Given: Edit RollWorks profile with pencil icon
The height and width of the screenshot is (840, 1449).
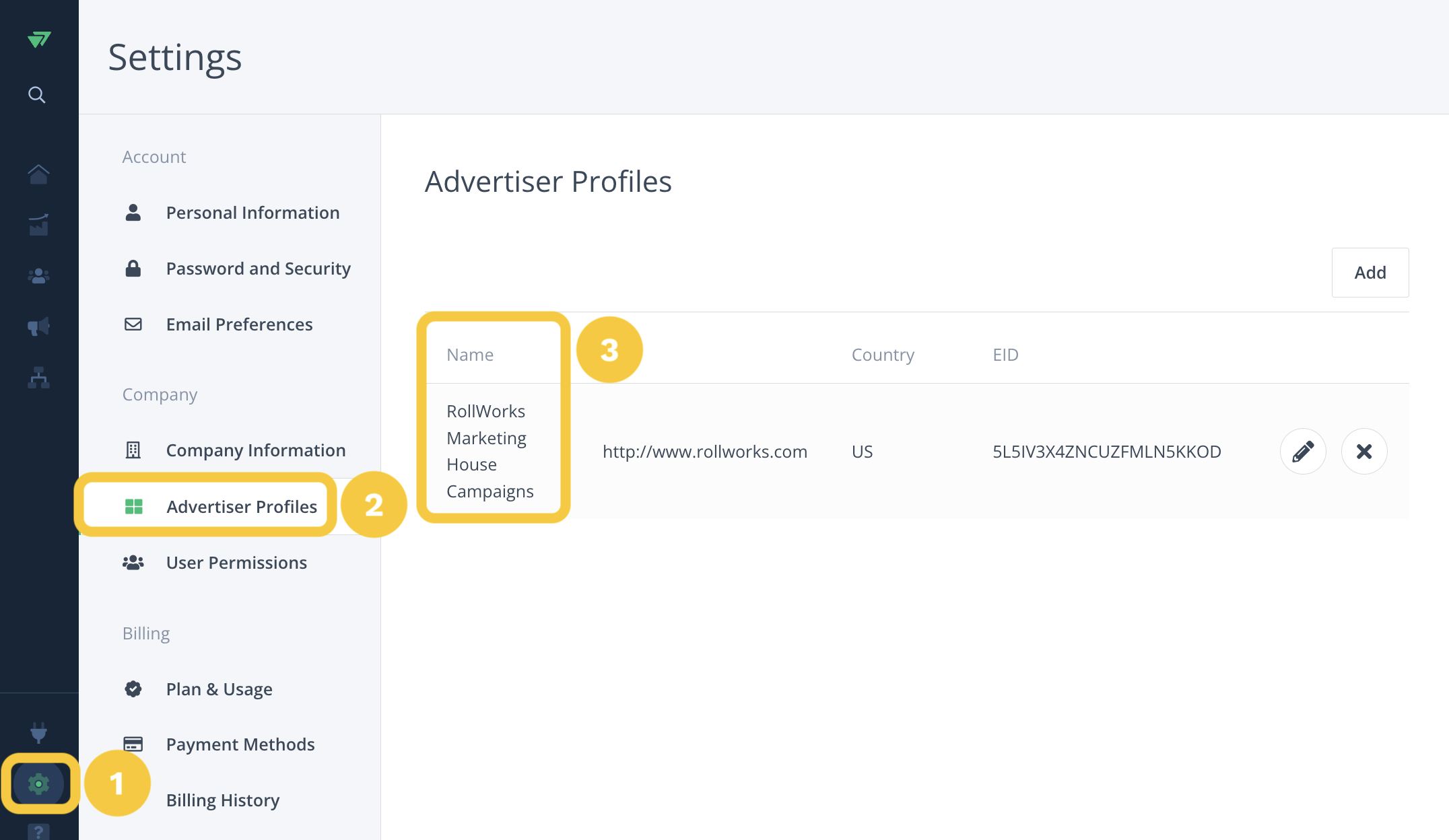Looking at the screenshot, I should point(1303,451).
